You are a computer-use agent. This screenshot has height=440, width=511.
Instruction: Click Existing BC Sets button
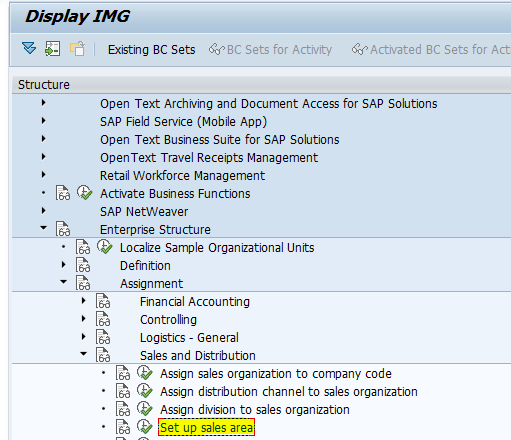pos(151,50)
